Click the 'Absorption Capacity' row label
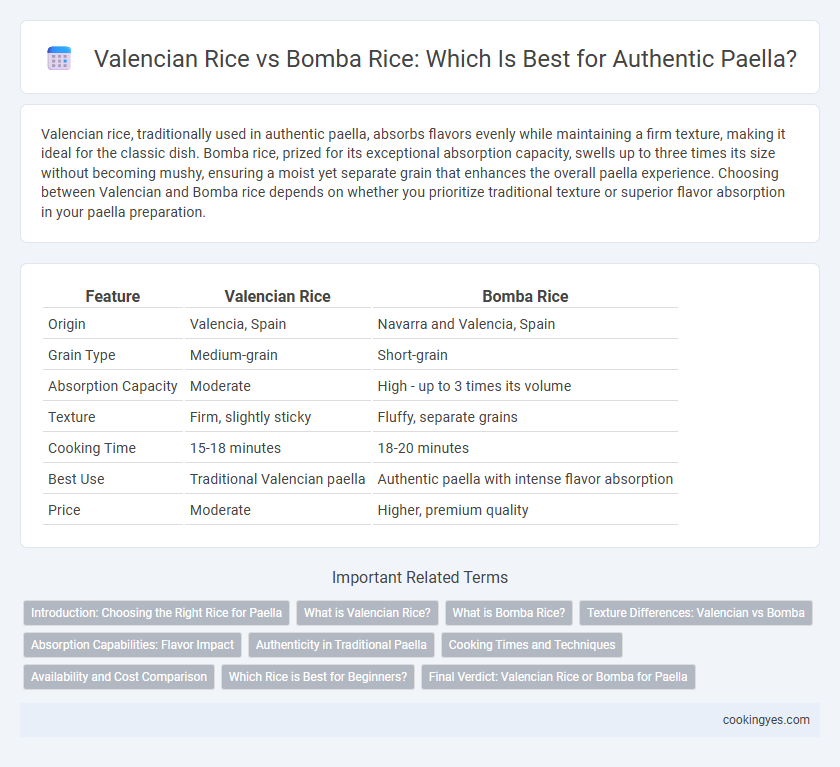This screenshot has height=767, width=840. click(112, 386)
